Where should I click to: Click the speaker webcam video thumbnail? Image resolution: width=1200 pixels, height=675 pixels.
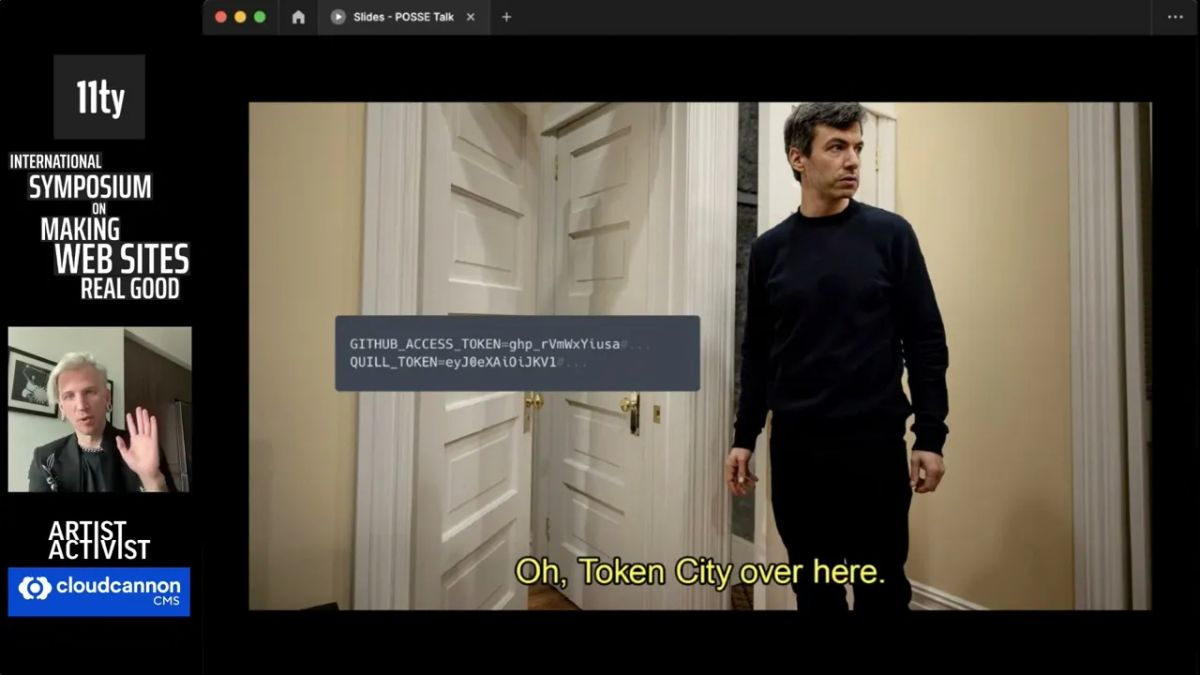point(99,409)
